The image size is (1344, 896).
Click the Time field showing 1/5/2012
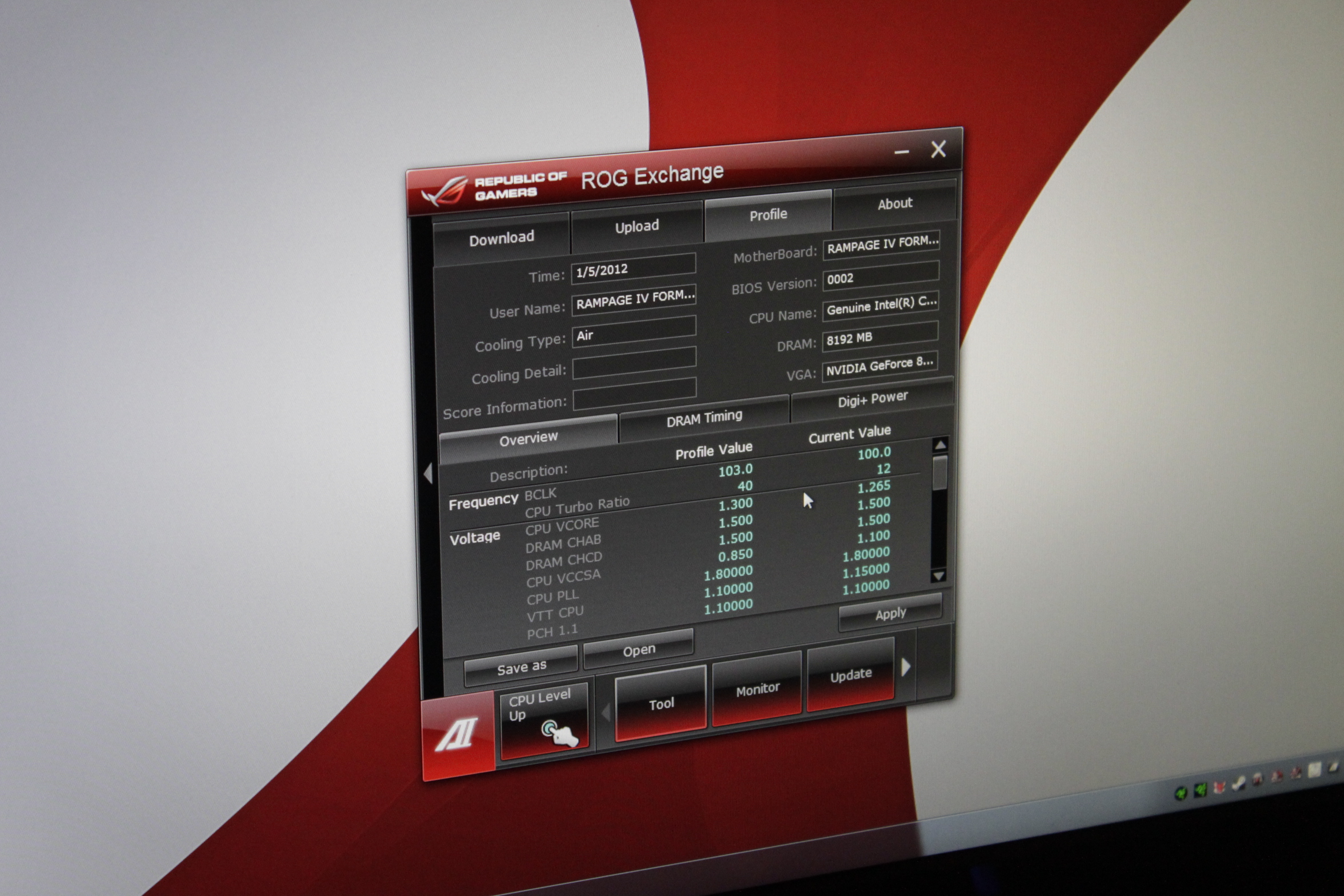(x=634, y=268)
